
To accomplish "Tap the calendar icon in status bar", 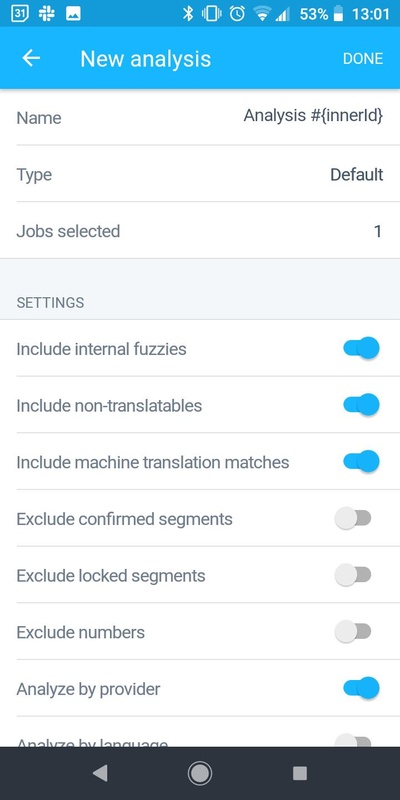I will tap(20, 14).
